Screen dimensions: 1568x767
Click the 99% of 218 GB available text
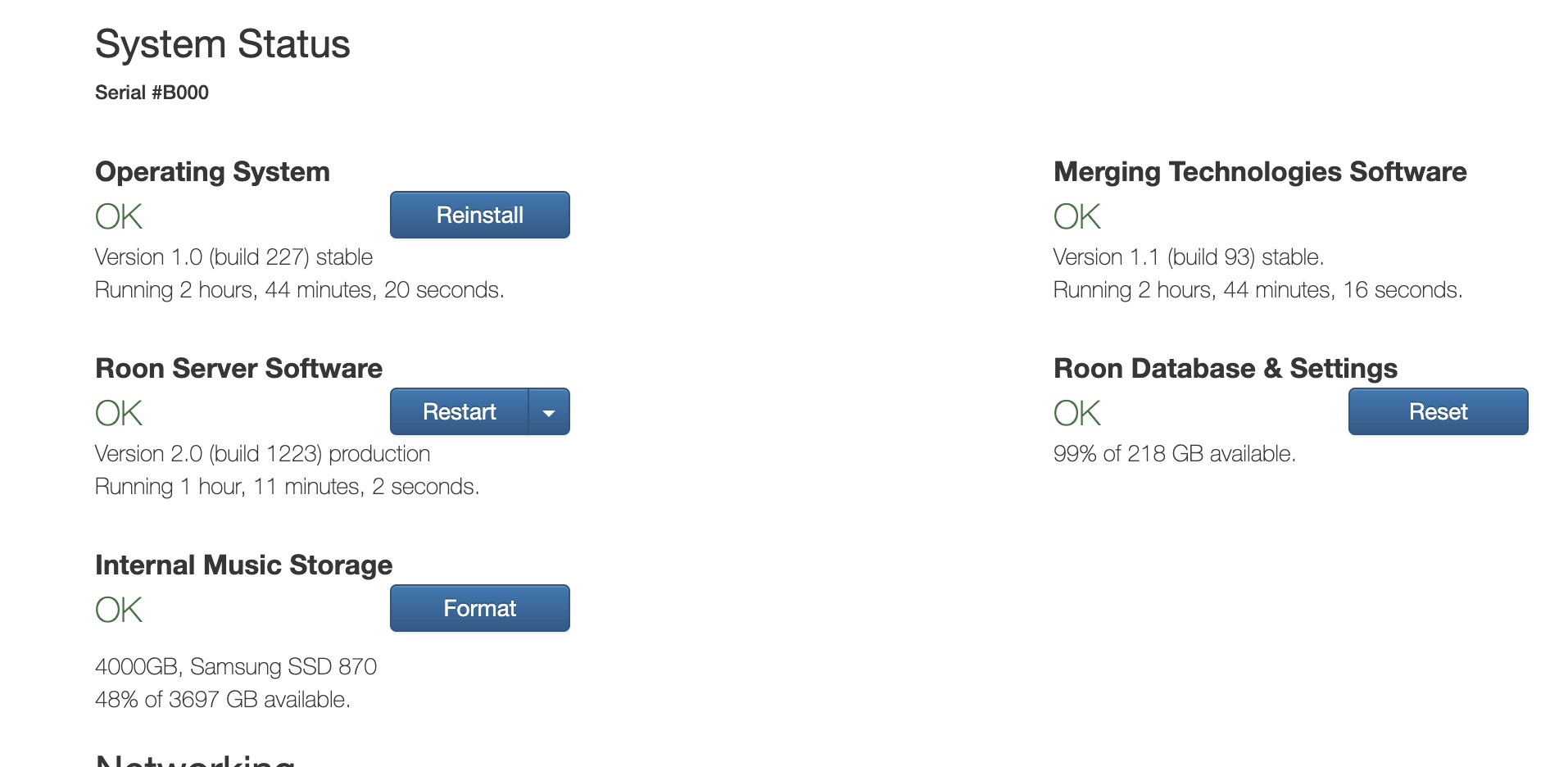[1174, 454]
